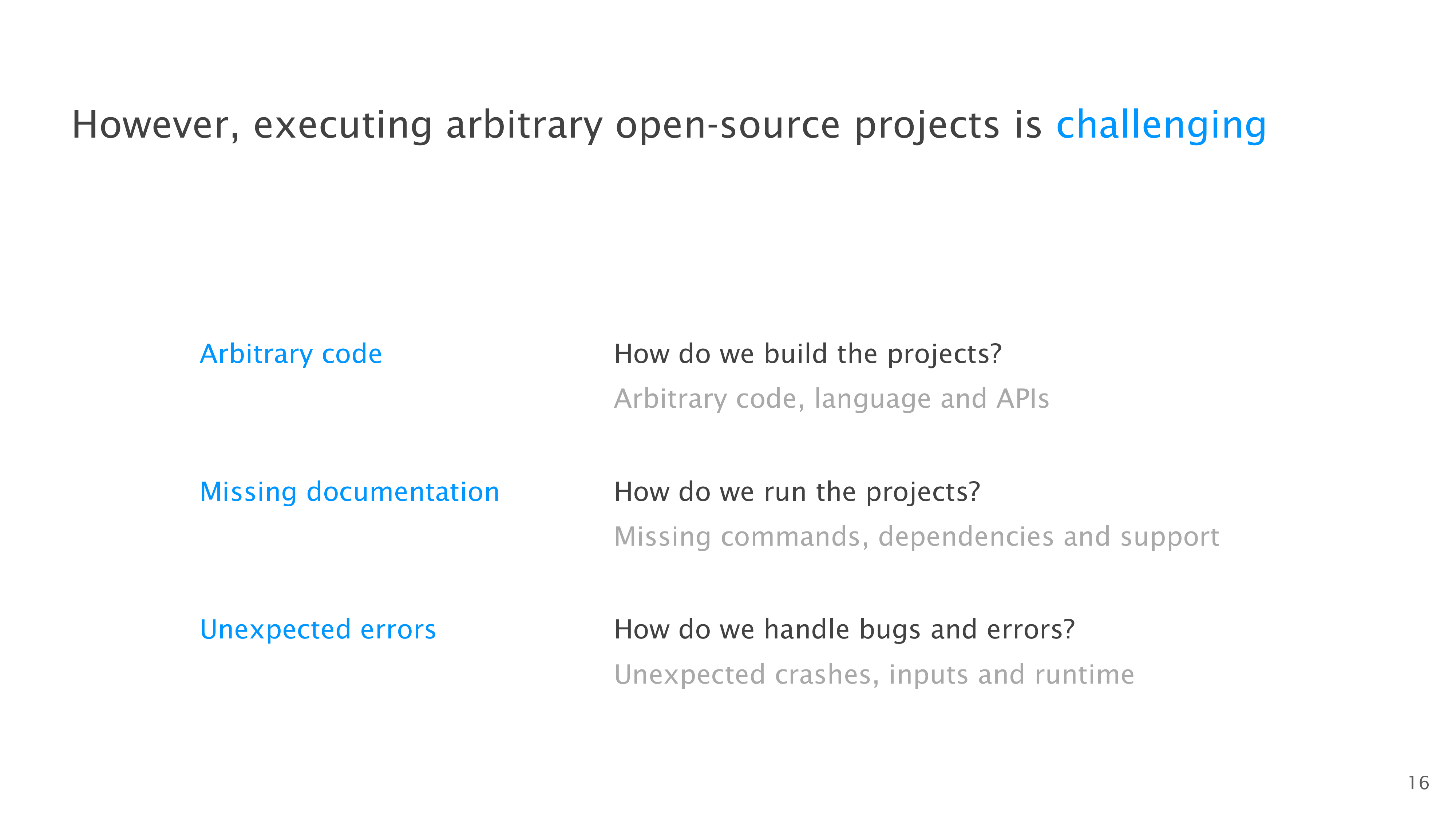This screenshot has height=819, width=1456.
Task: Click "How do we handle bugs and errors?" text
Action: click(844, 630)
